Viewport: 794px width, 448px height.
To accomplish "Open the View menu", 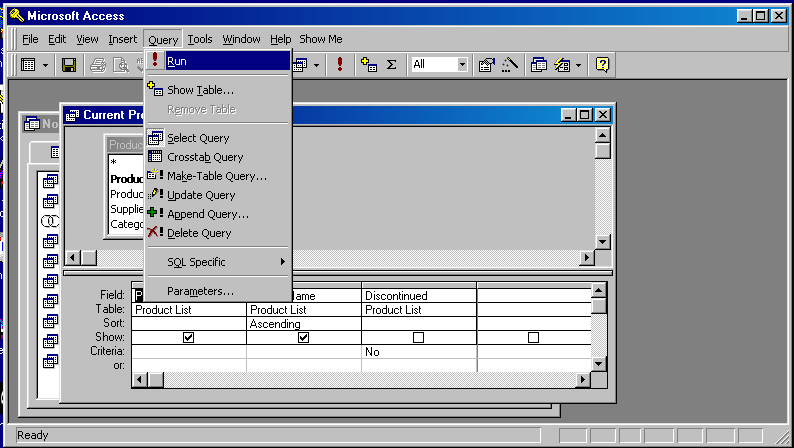I will (x=88, y=39).
